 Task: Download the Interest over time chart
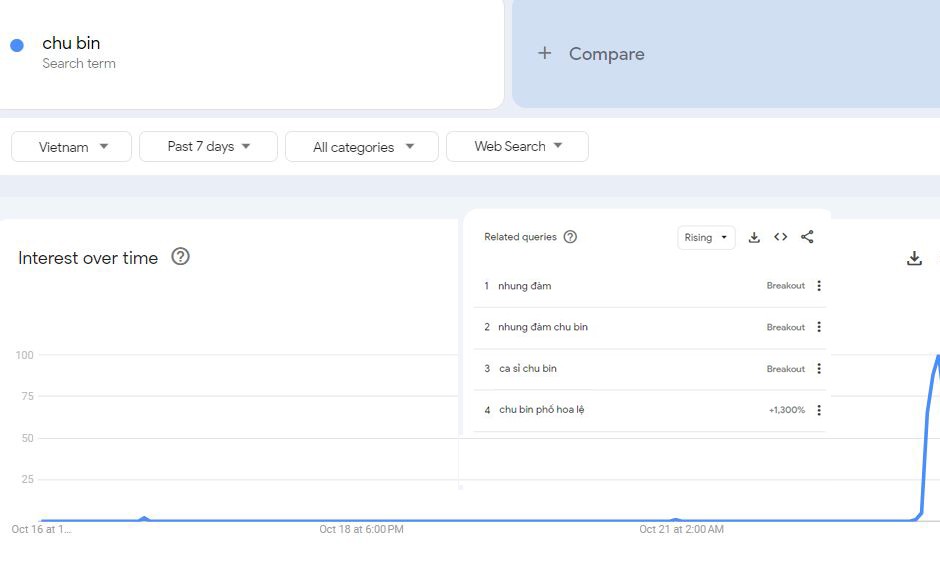(914, 259)
